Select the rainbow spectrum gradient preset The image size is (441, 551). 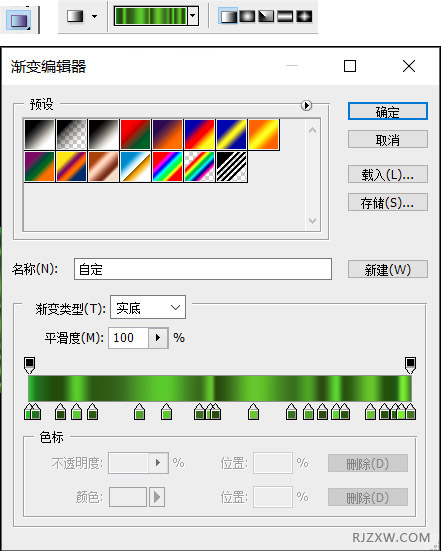coord(167,167)
